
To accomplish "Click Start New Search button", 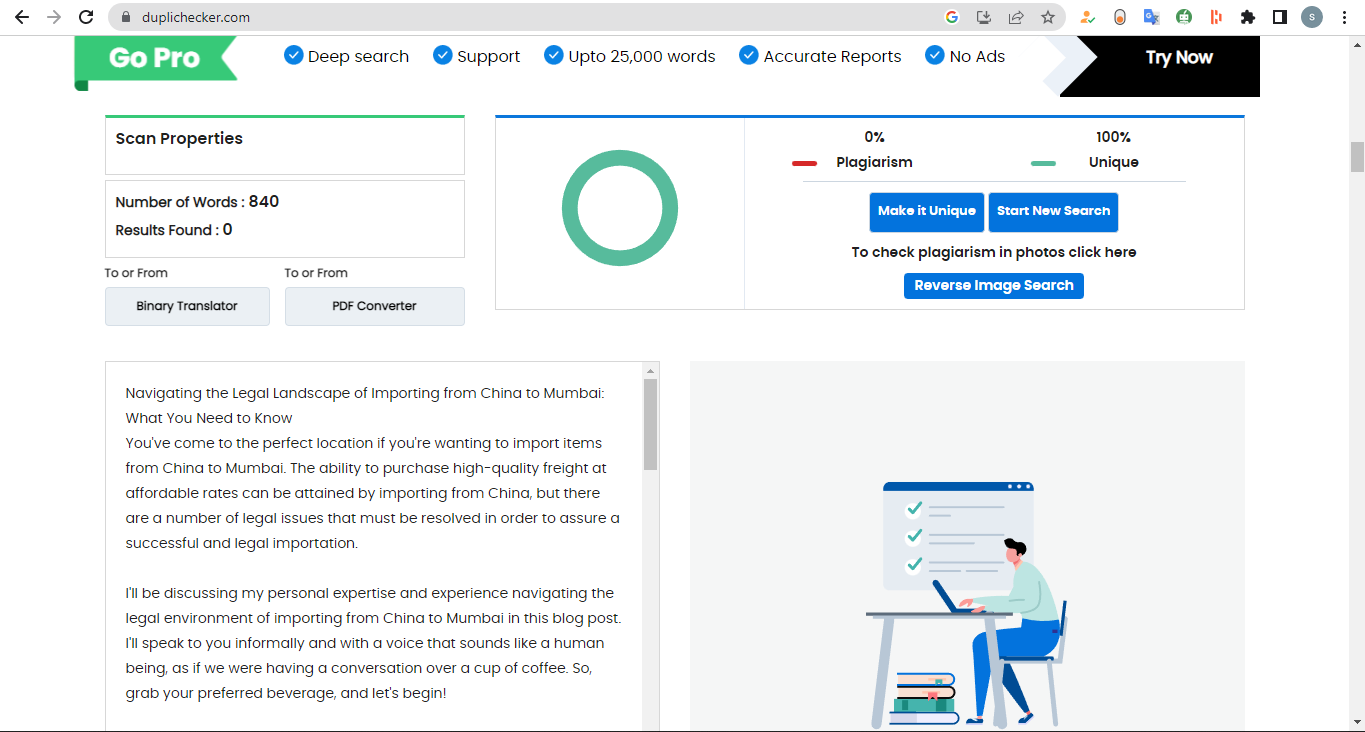I will pos(1053,211).
